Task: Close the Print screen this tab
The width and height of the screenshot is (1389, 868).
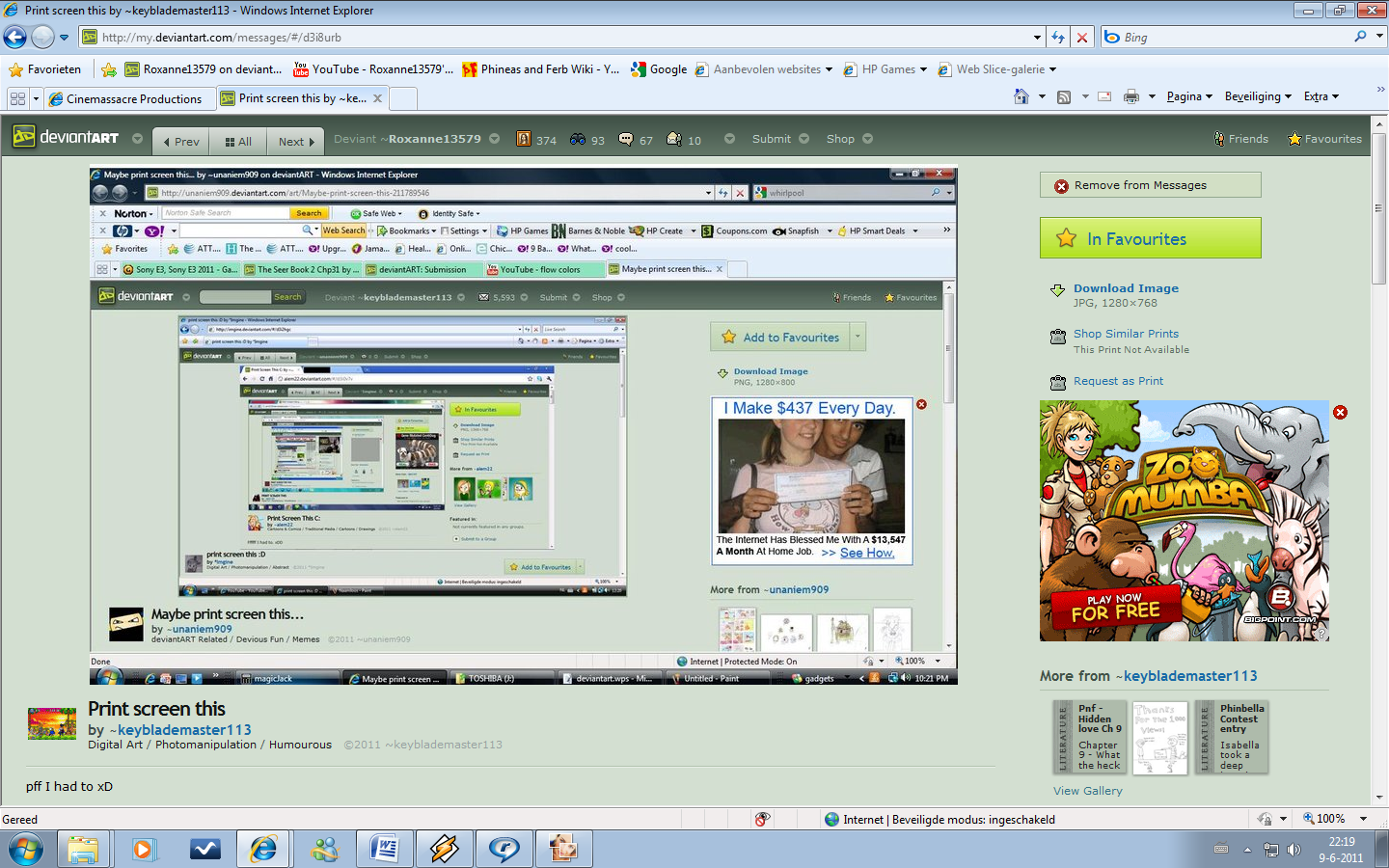Action: click(x=377, y=98)
